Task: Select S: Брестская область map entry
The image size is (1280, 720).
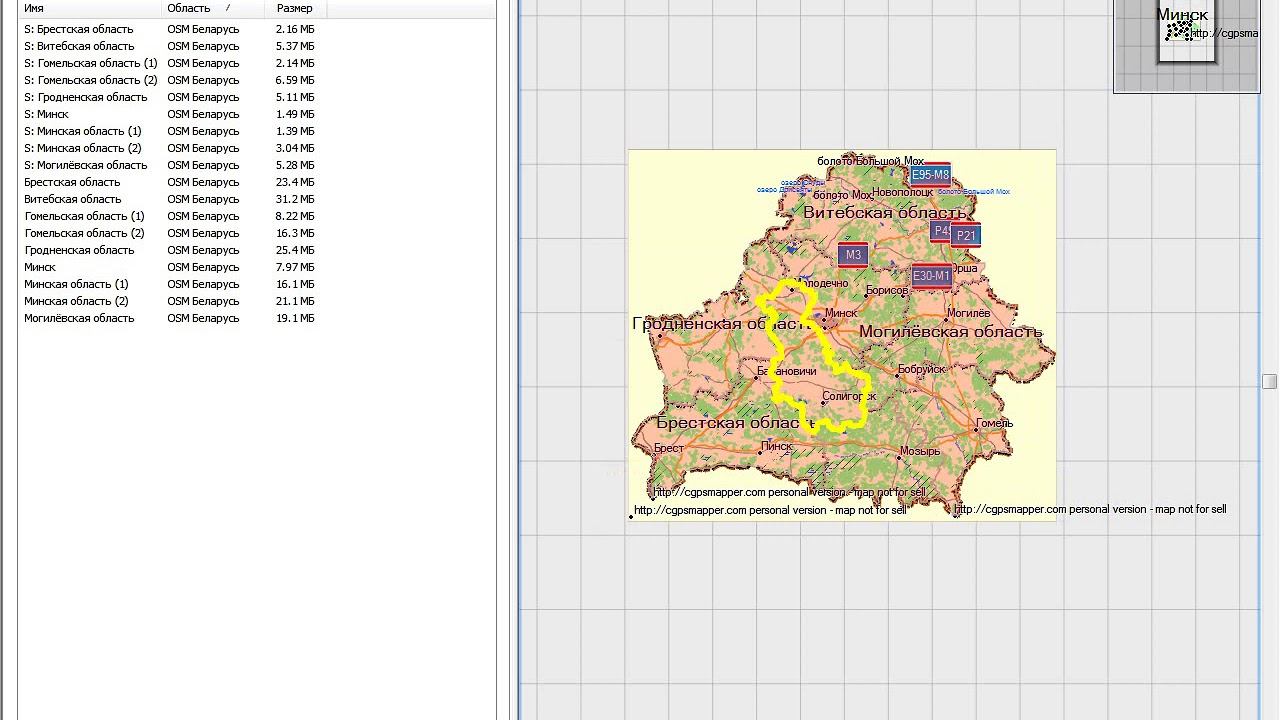Action: click(170, 29)
